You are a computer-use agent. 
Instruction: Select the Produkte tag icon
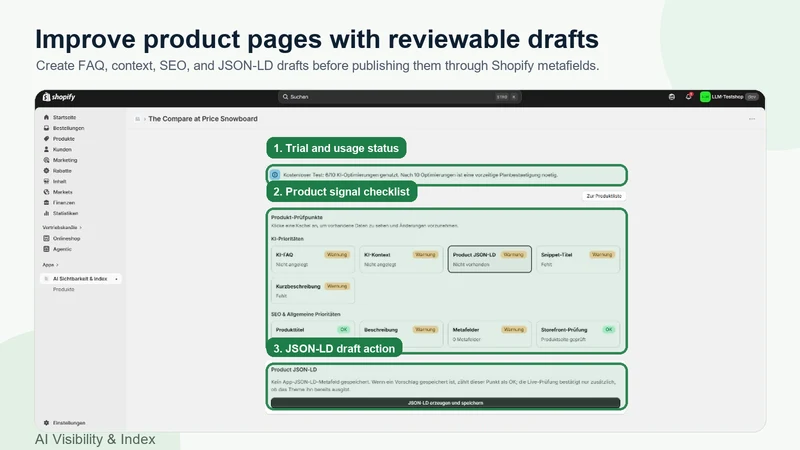(x=46, y=139)
